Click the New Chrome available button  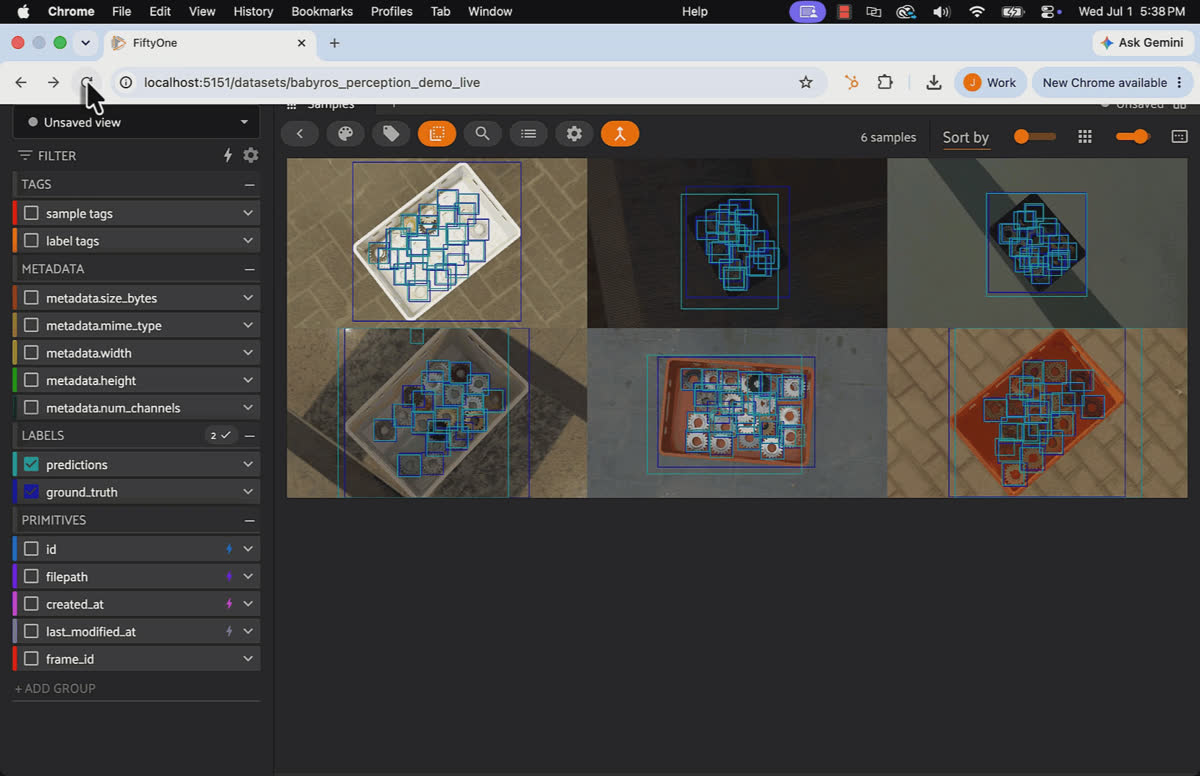click(x=1111, y=83)
